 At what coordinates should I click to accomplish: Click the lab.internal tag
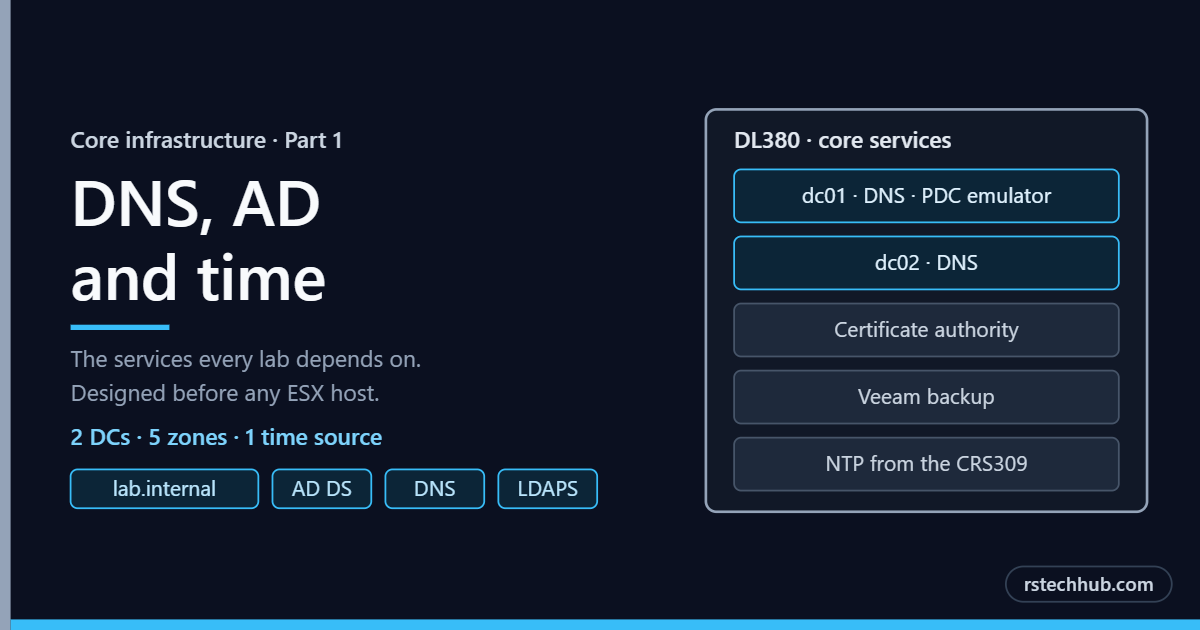click(x=164, y=489)
